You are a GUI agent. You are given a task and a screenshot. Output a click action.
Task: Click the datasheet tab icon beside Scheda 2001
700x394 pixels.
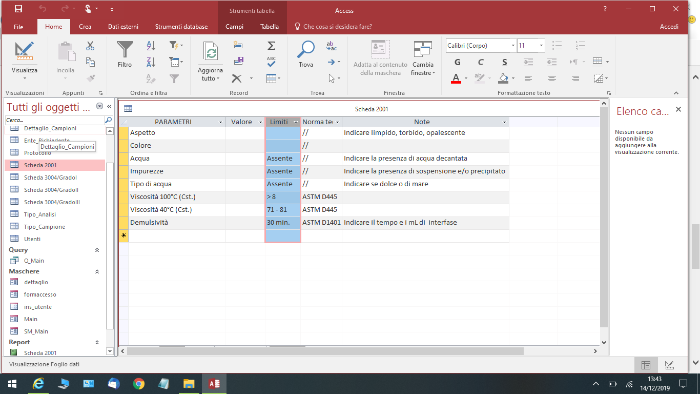[128, 108]
